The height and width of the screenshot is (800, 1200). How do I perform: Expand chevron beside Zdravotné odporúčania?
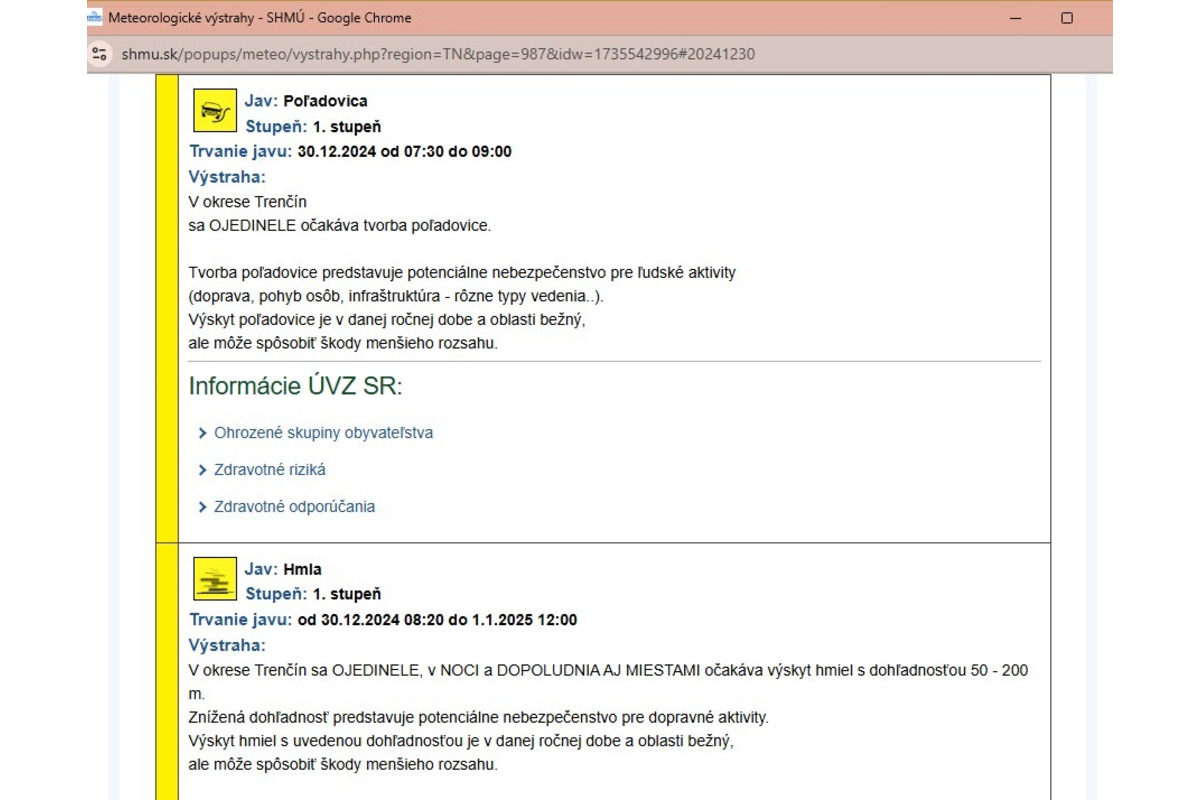click(203, 507)
